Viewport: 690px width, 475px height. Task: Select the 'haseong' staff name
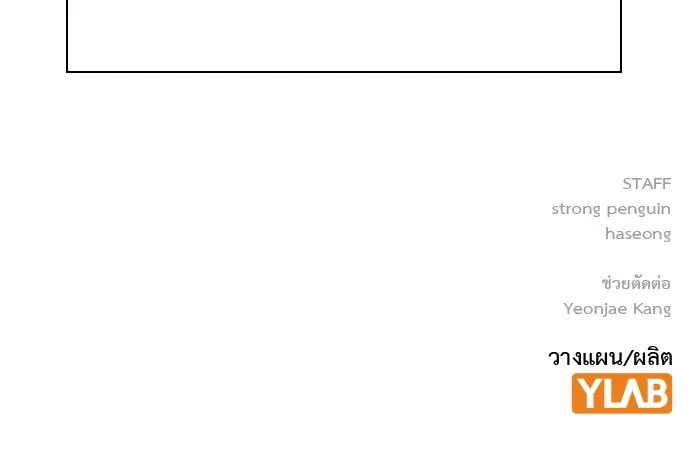(x=638, y=234)
